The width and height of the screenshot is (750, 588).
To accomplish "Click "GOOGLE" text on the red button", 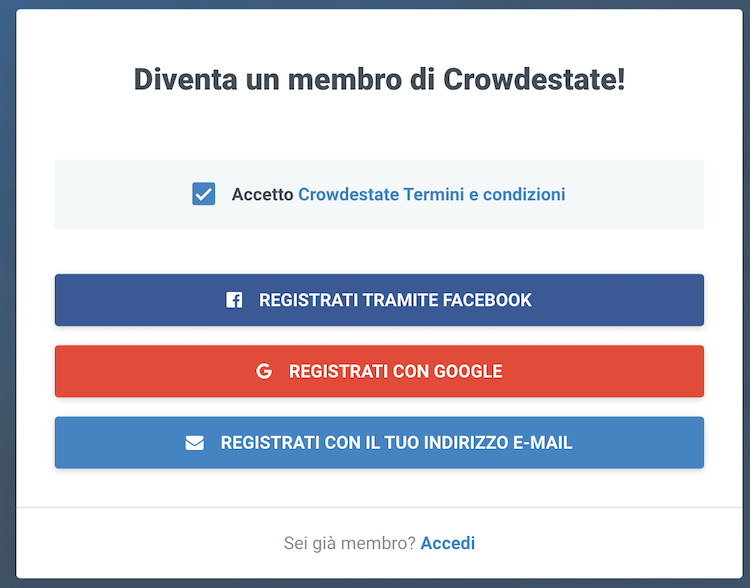I will (467, 371).
